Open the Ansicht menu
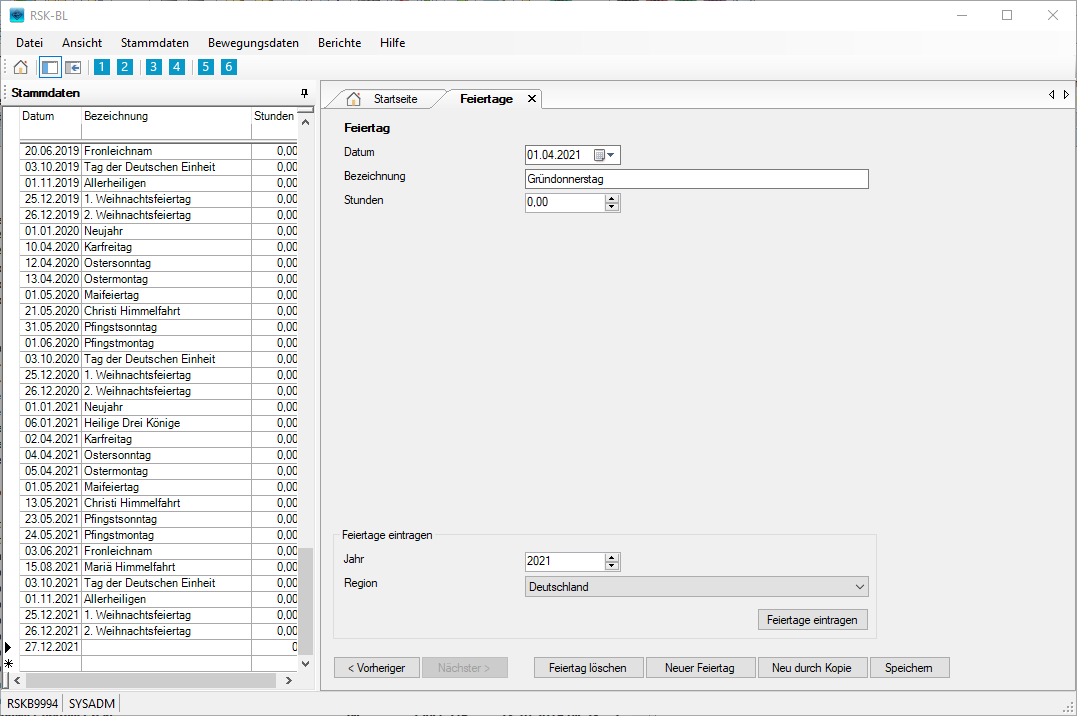This screenshot has height=716, width=1077. click(82, 43)
